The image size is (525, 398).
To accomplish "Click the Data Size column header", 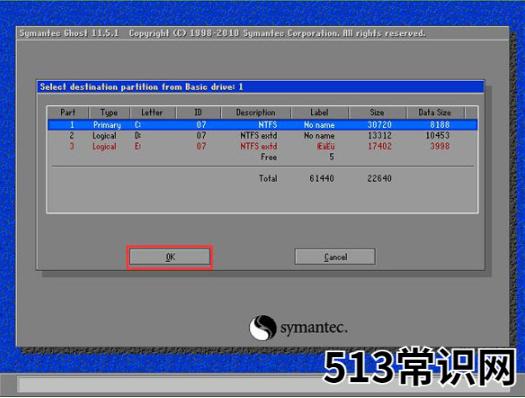I will coord(435,112).
